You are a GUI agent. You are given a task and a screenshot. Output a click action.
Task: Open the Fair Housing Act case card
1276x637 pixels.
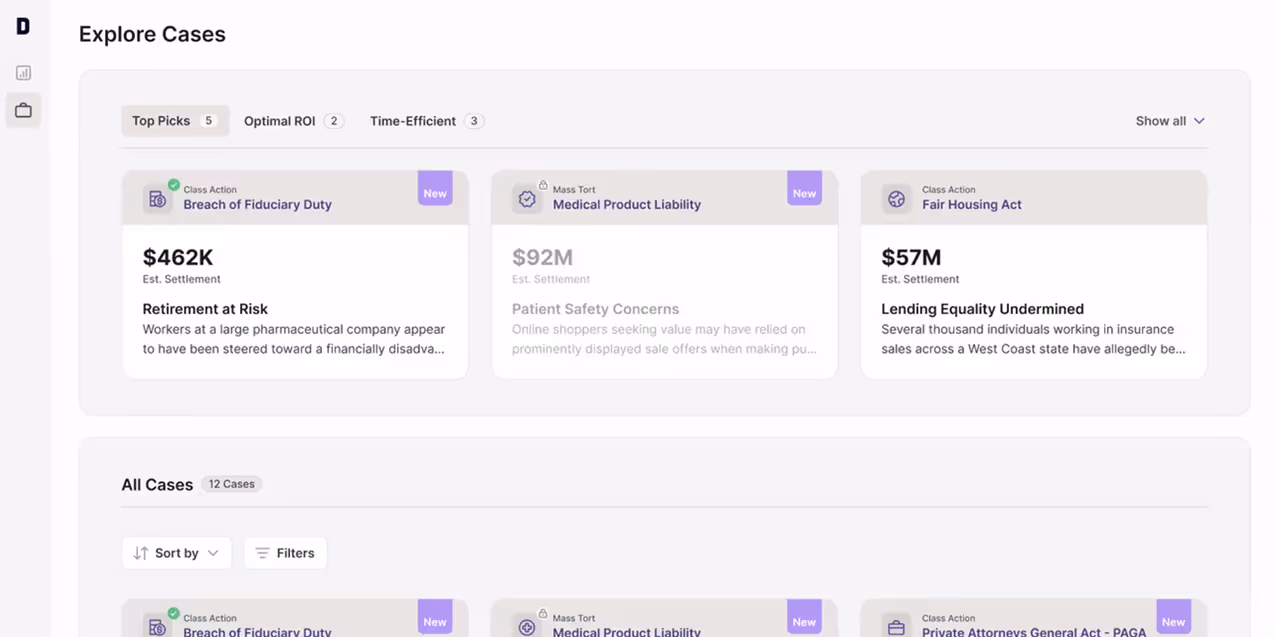point(1033,275)
